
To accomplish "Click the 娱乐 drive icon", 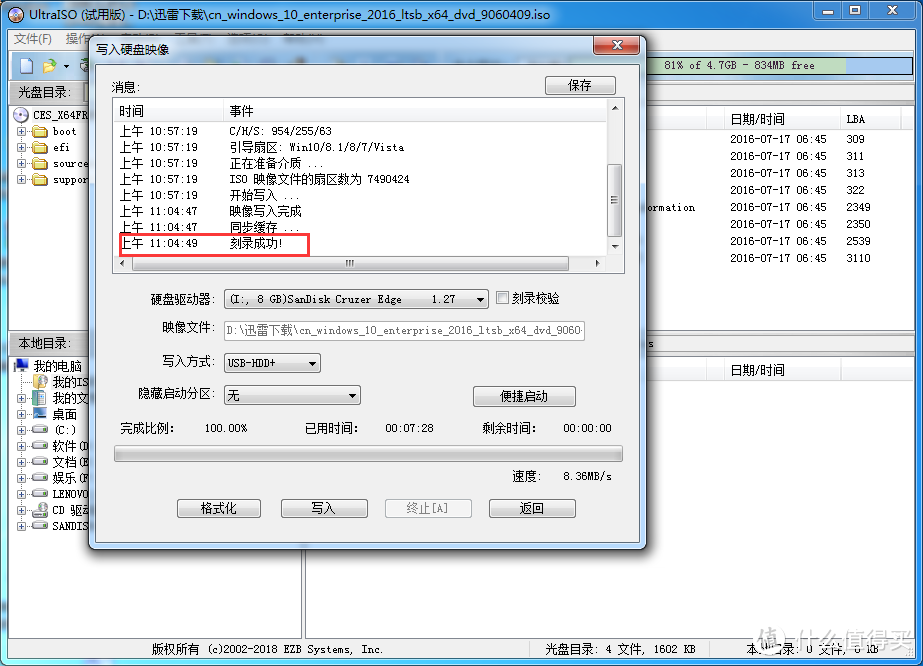I will point(40,478).
